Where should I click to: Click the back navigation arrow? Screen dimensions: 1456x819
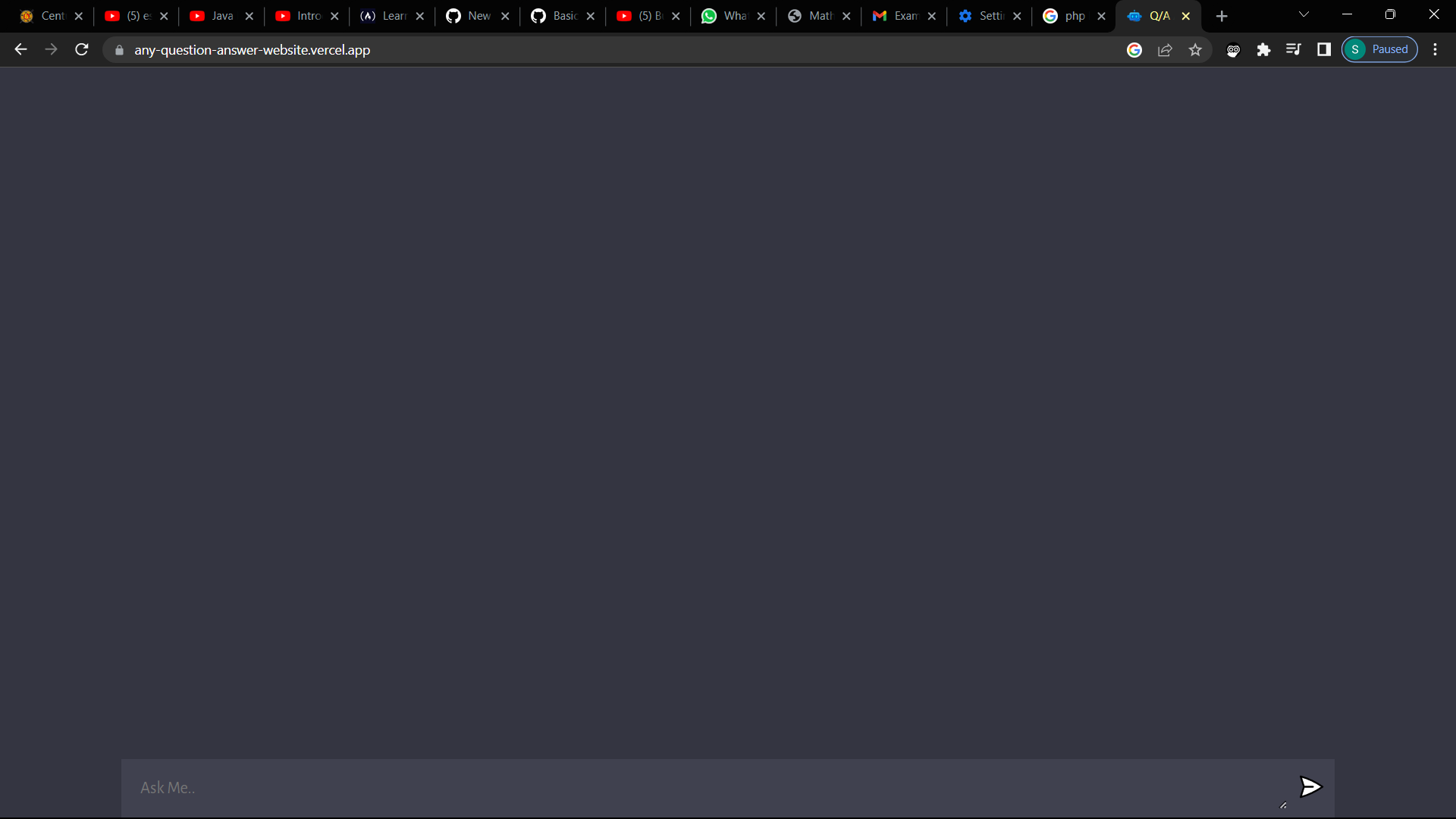[20, 49]
